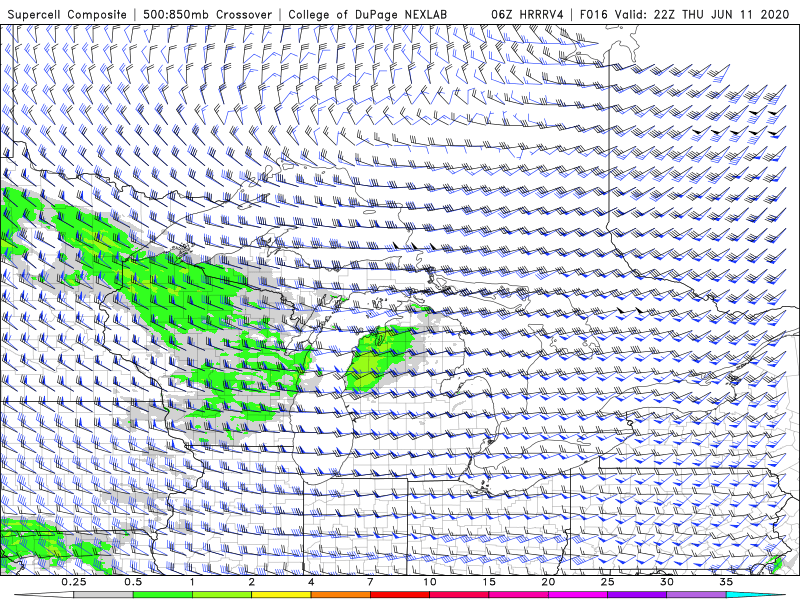
Task: Click the "35" legend value
Action: (x=726, y=582)
